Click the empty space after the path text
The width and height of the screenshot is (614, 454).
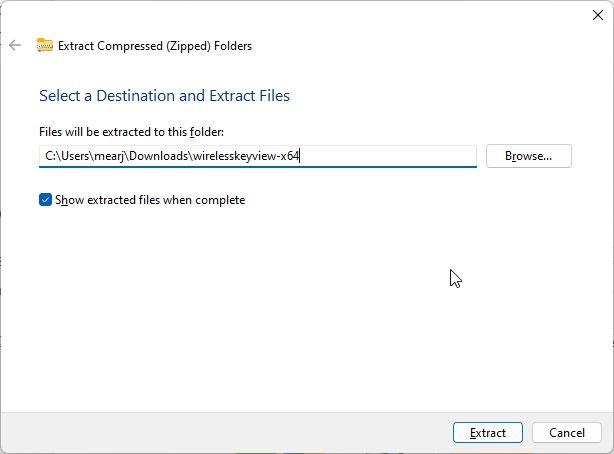coord(400,156)
